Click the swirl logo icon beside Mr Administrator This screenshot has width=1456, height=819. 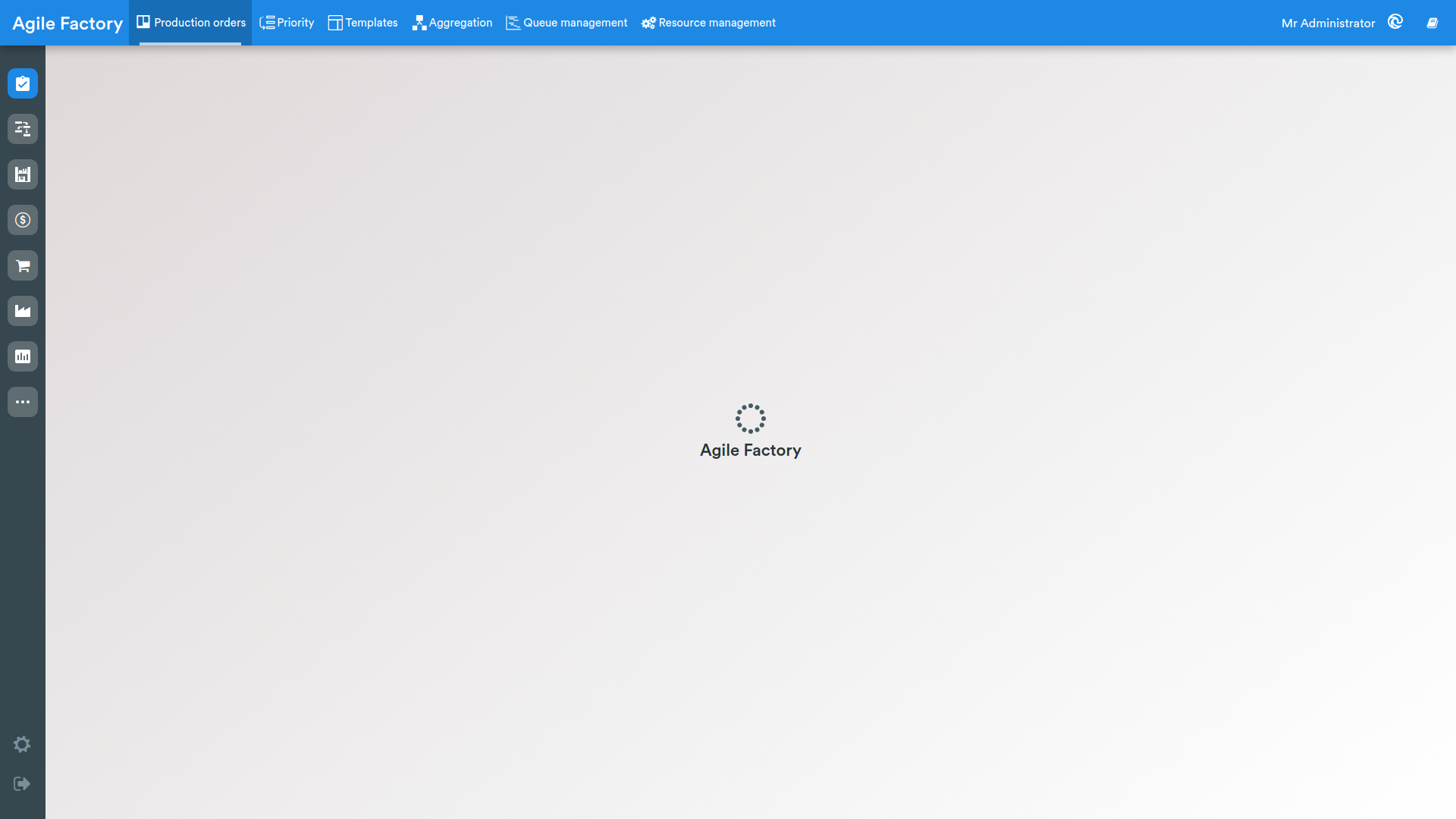1395,22
